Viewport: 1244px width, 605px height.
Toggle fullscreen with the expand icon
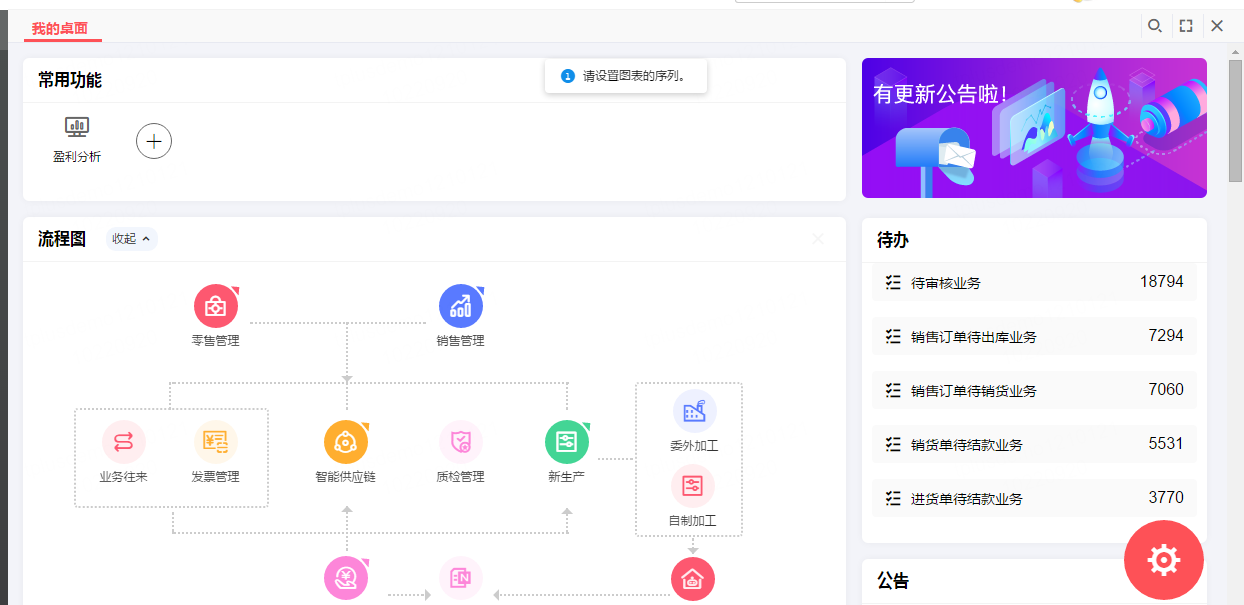[x=1186, y=26]
